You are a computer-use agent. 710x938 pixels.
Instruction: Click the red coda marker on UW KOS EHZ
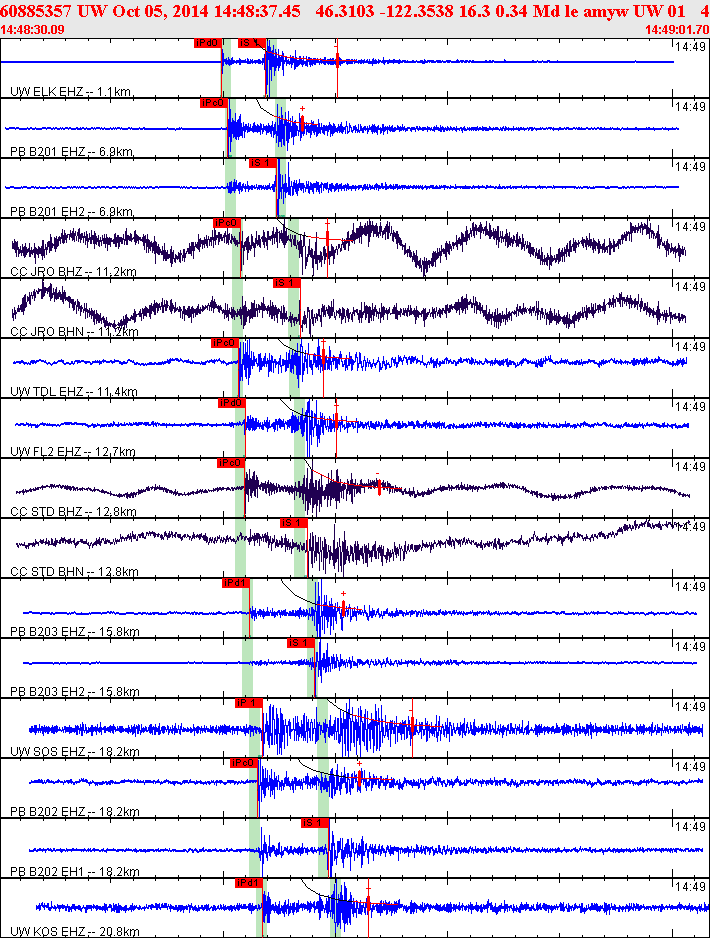(368, 901)
